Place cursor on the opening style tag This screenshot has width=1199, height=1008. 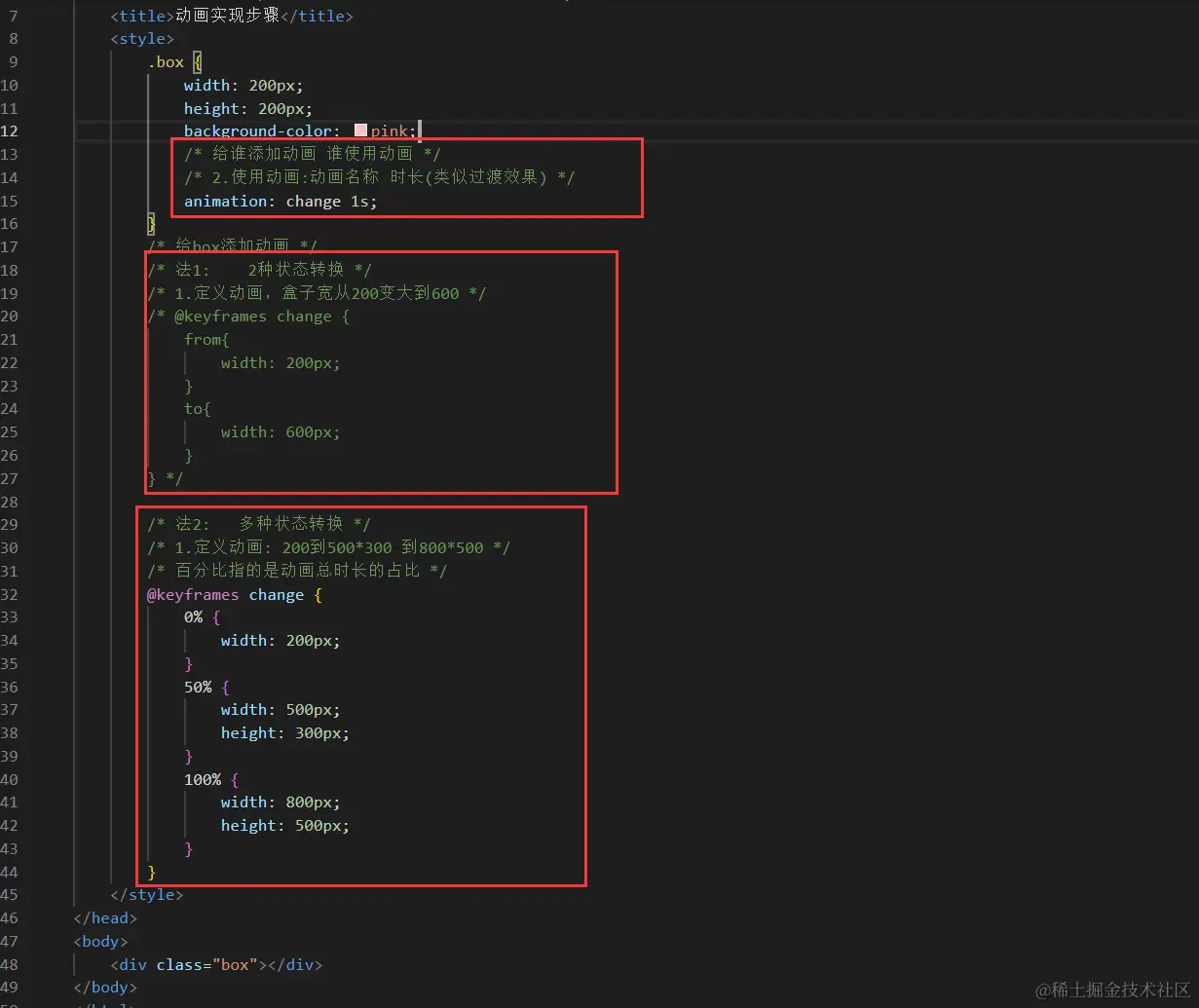(142, 39)
